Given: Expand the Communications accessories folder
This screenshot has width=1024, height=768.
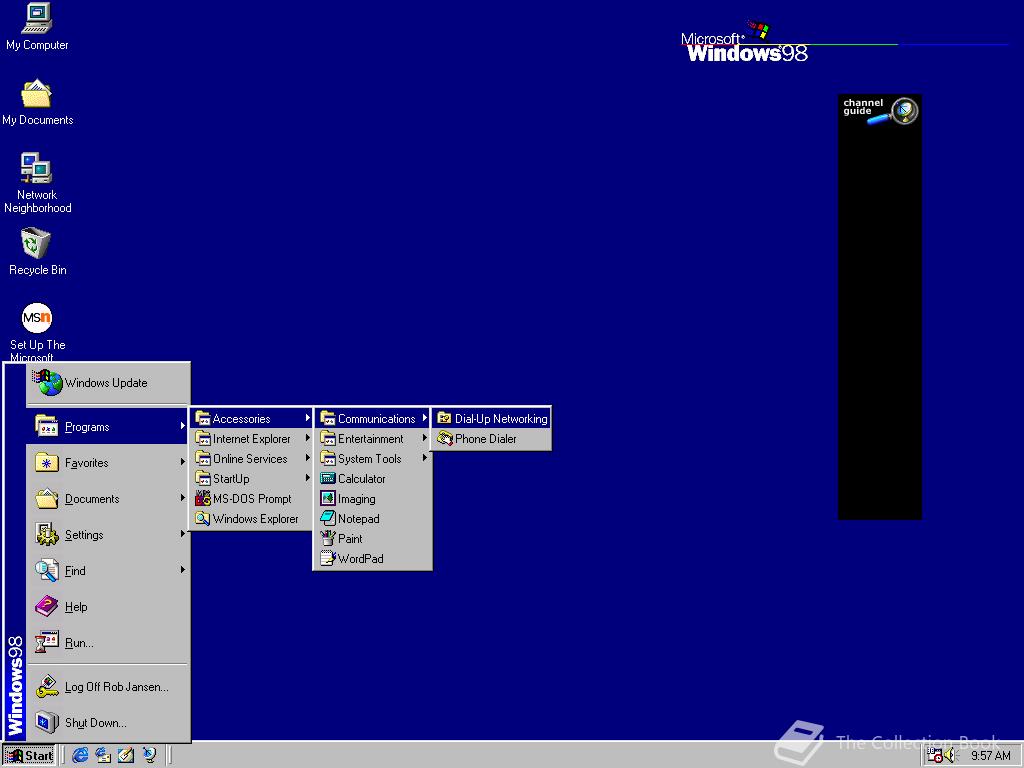Looking at the screenshot, I should pyautogui.click(x=373, y=419).
